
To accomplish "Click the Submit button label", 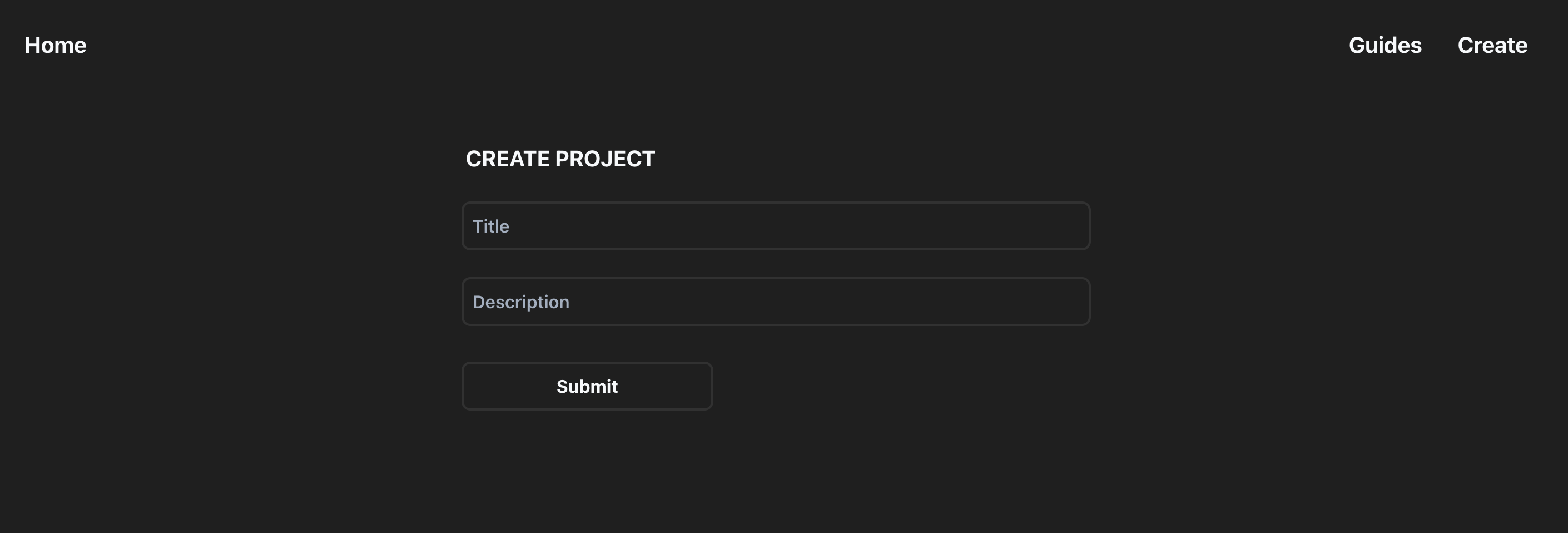I will [587, 386].
